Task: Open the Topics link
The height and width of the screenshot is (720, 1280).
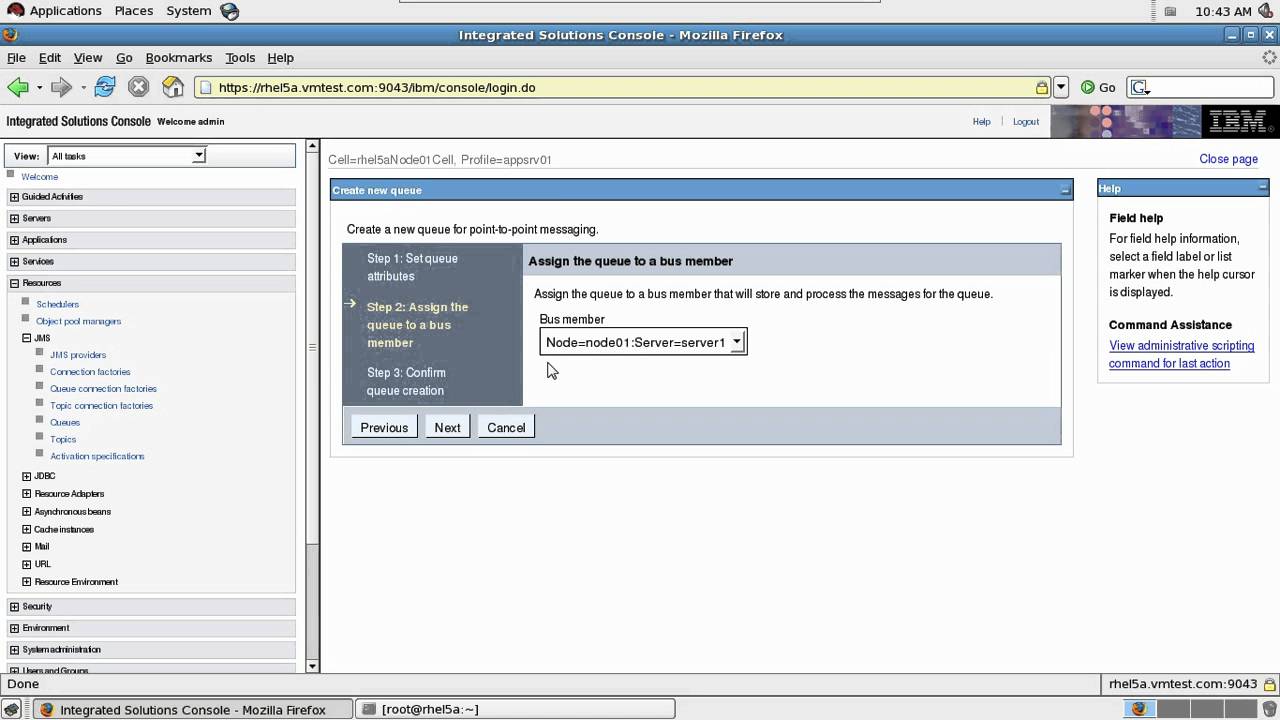Action: click(x=63, y=439)
